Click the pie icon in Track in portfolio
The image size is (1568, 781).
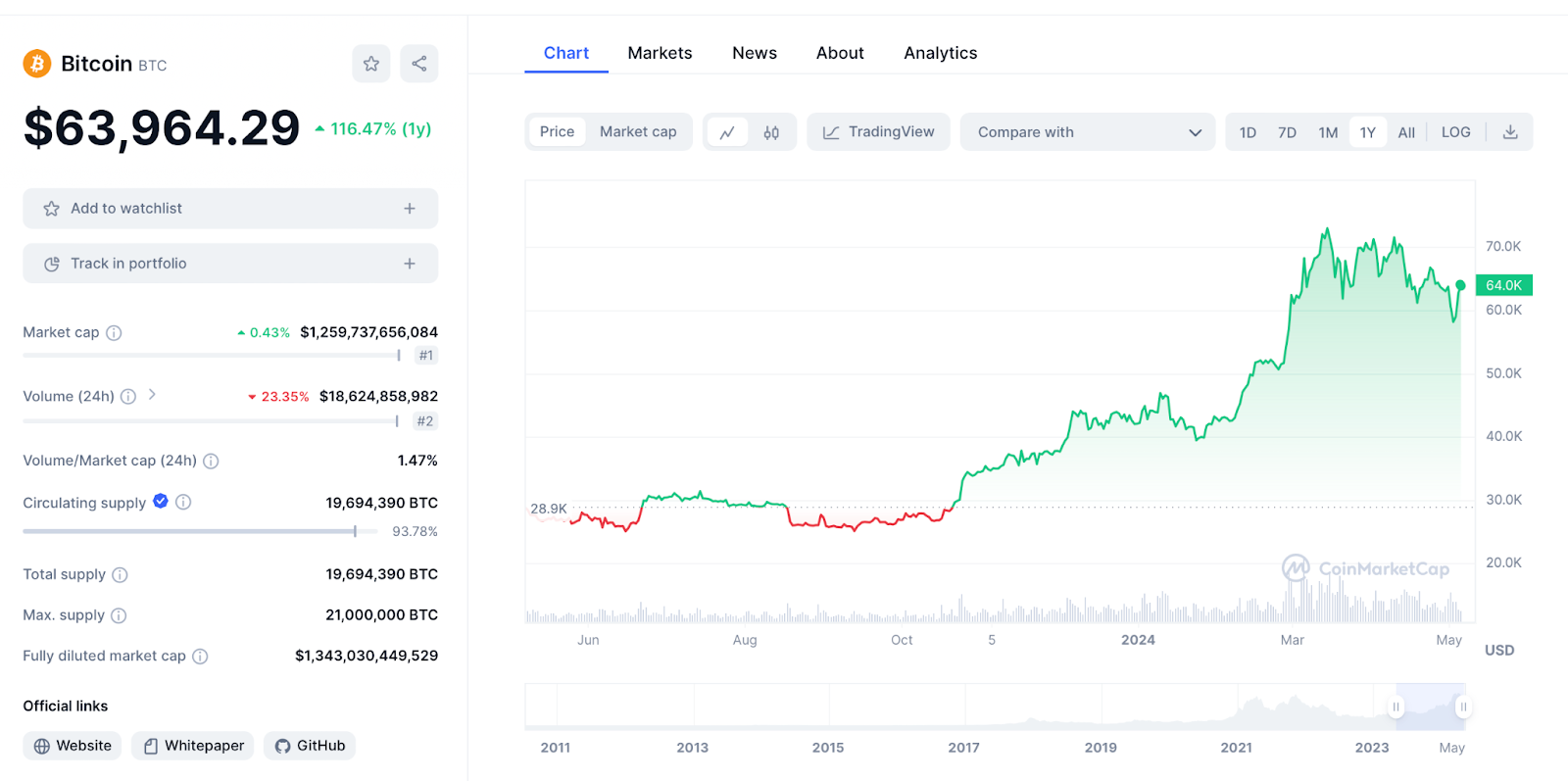click(52, 264)
